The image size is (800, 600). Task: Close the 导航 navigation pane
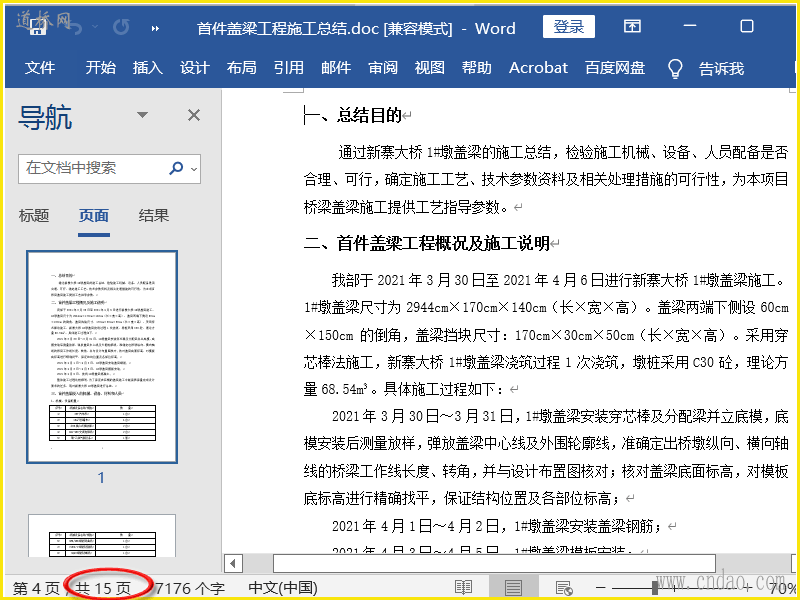coord(194,115)
